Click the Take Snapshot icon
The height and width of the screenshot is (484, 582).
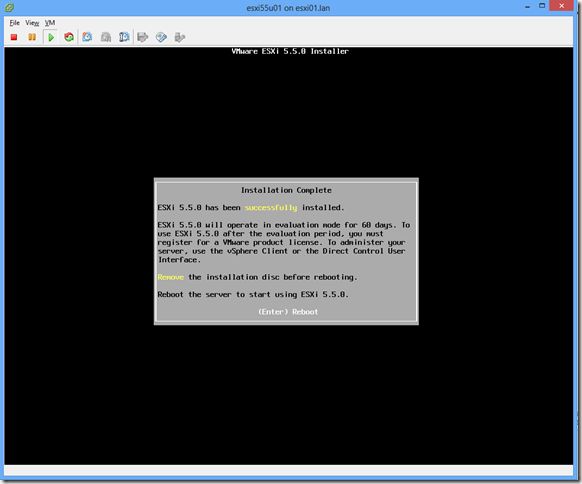click(x=87, y=37)
